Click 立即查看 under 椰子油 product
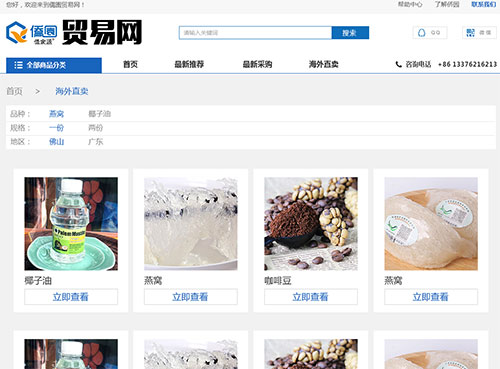 pyautogui.click(x=71, y=297)
